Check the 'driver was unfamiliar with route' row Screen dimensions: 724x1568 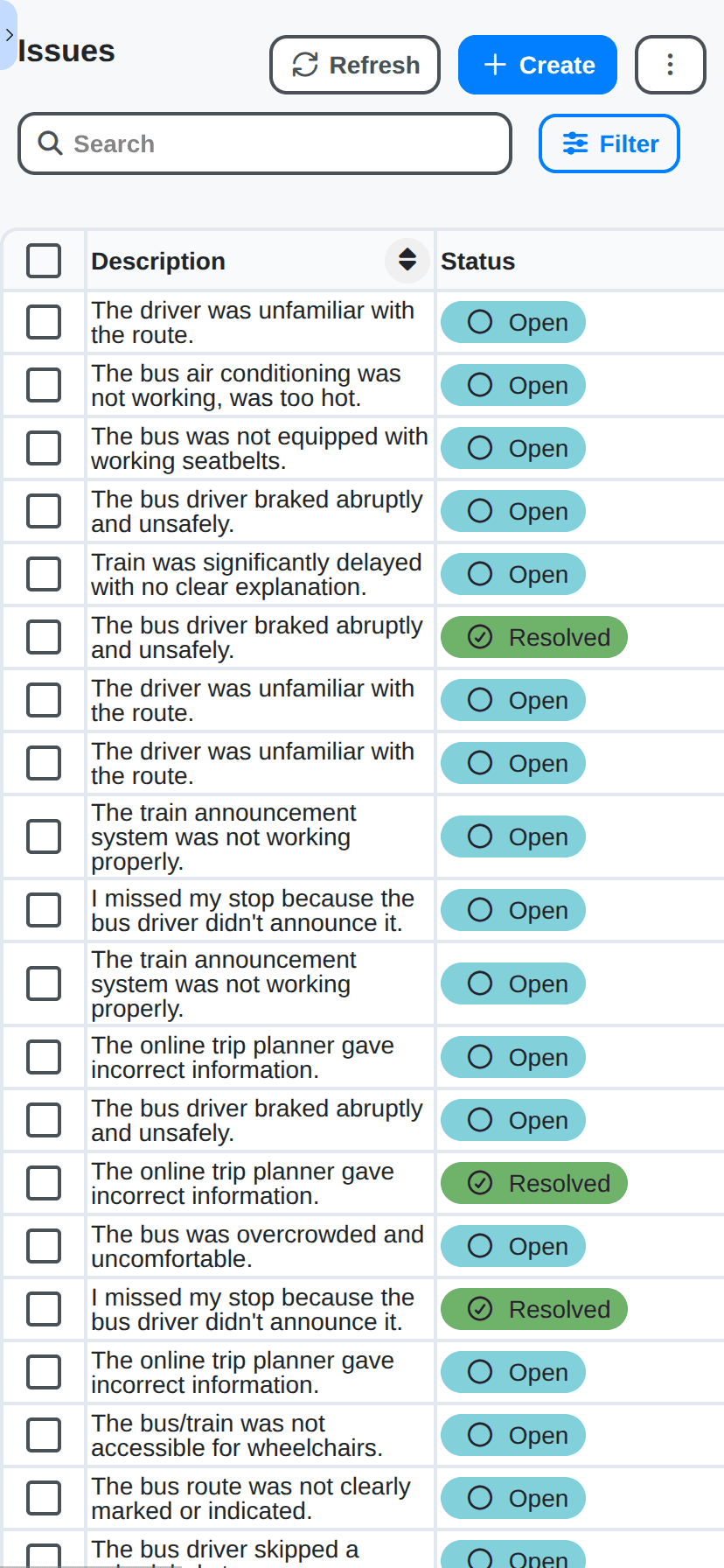click(44, 321)
